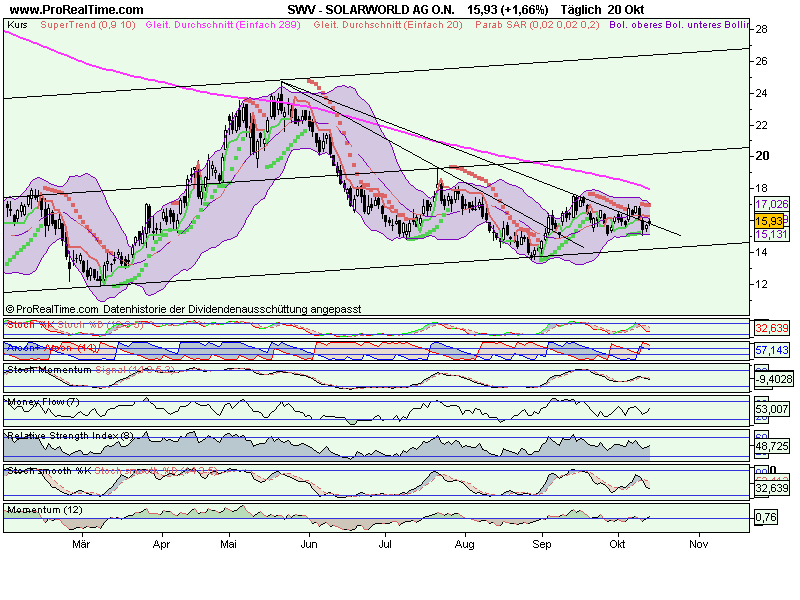Click the ProRealTime copyright notice text
800x600 pixels.
[182, 310]
